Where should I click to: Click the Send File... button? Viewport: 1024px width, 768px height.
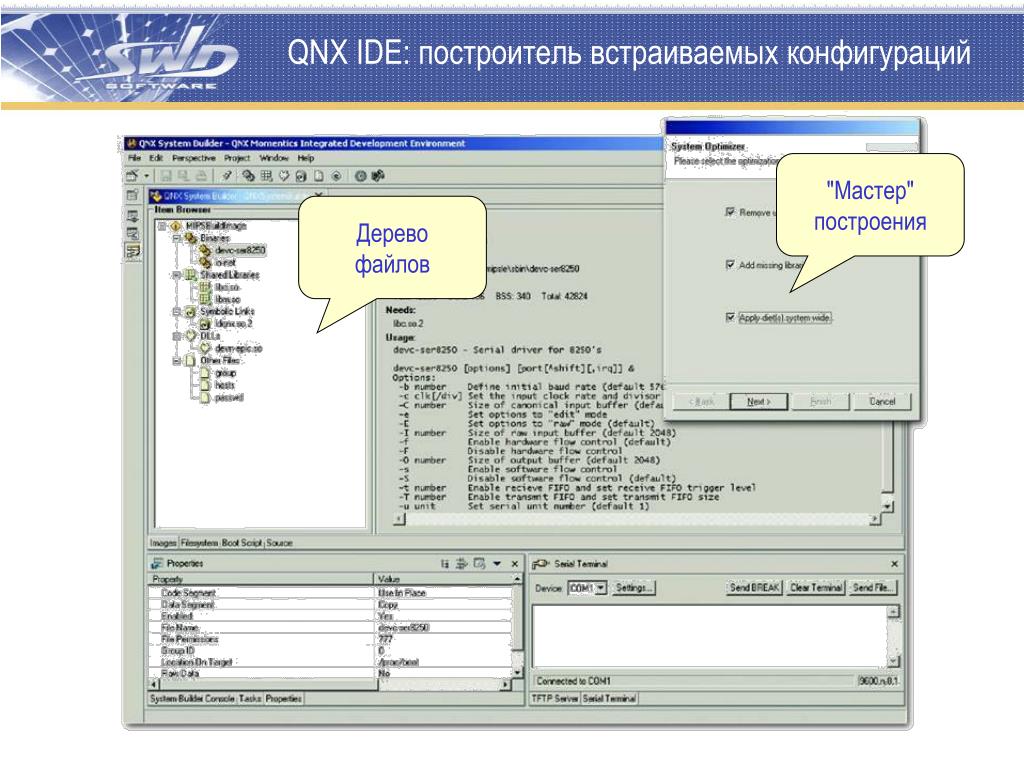(x=872, y=588)
